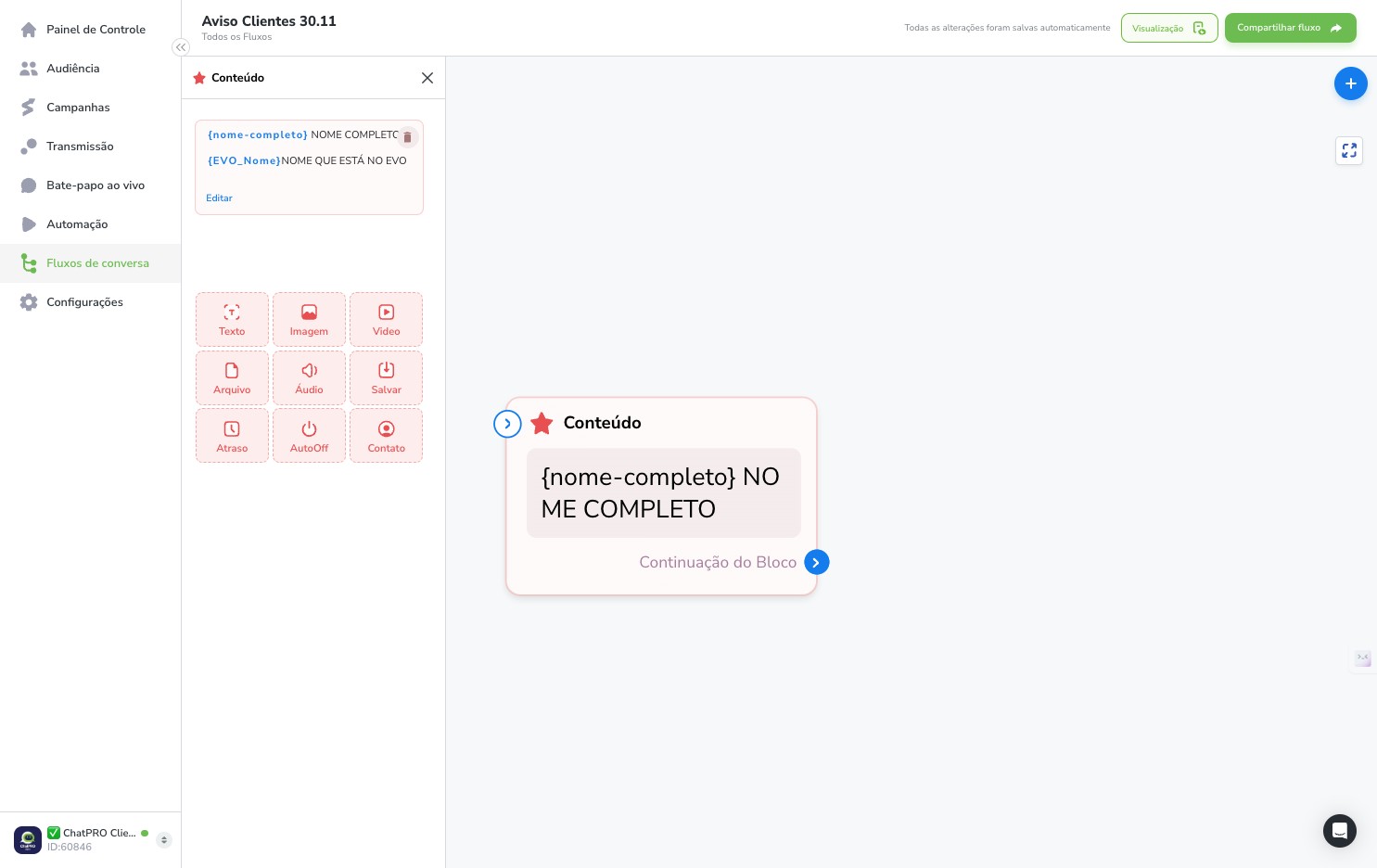1377x868 pixels.
Task: Click input connector arrow on Conteúdo node
Action: point(507,424)
